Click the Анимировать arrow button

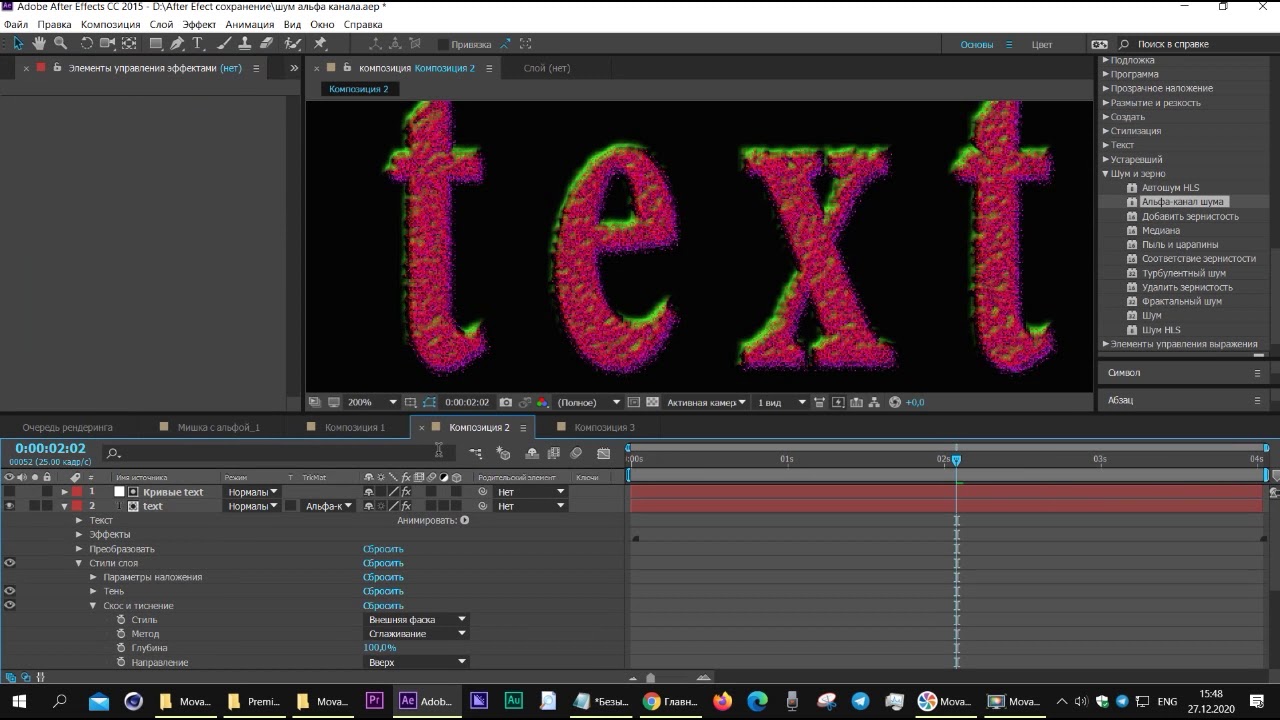(x=465, y=520)
